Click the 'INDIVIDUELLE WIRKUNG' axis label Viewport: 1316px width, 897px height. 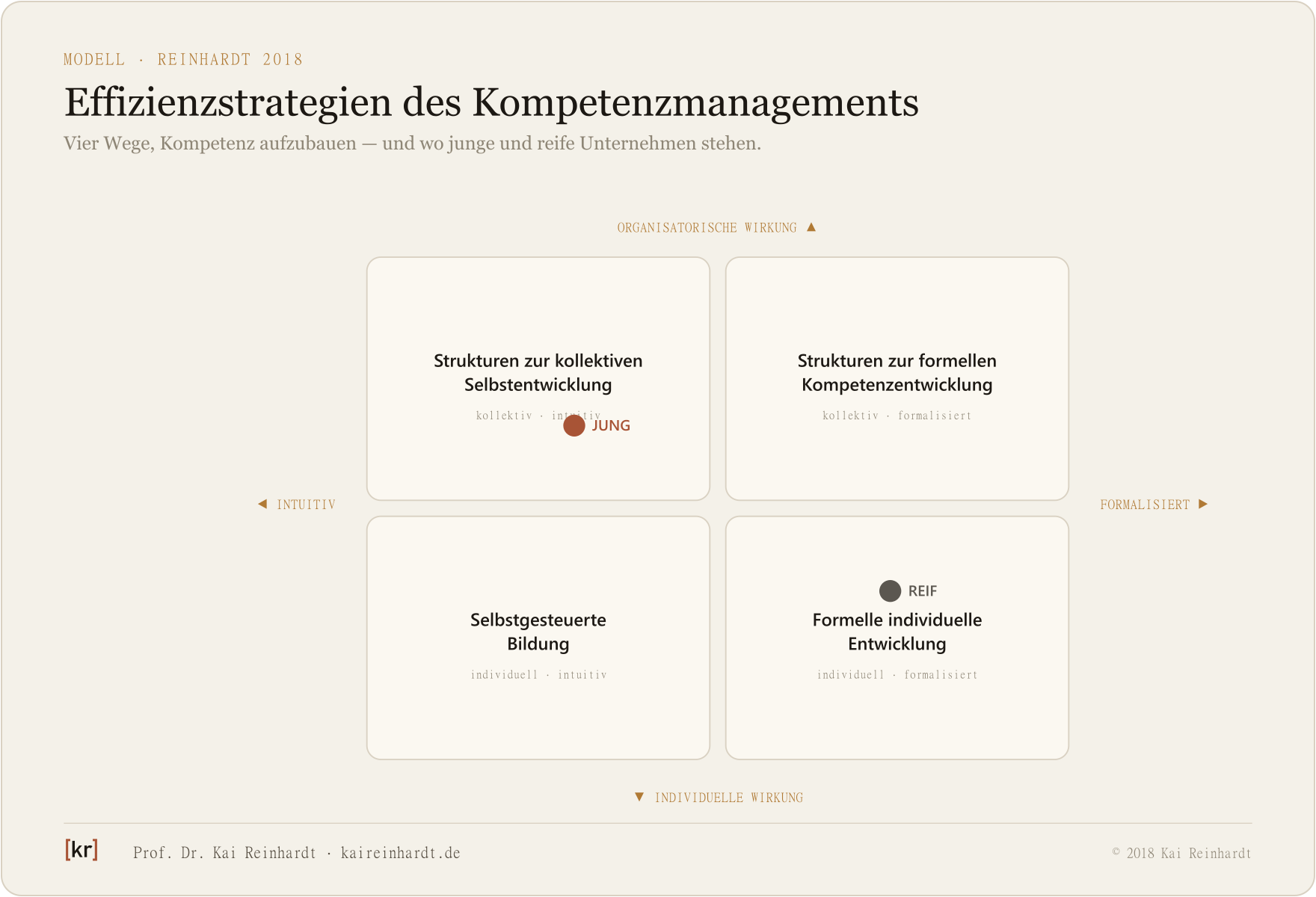(729, 798)
